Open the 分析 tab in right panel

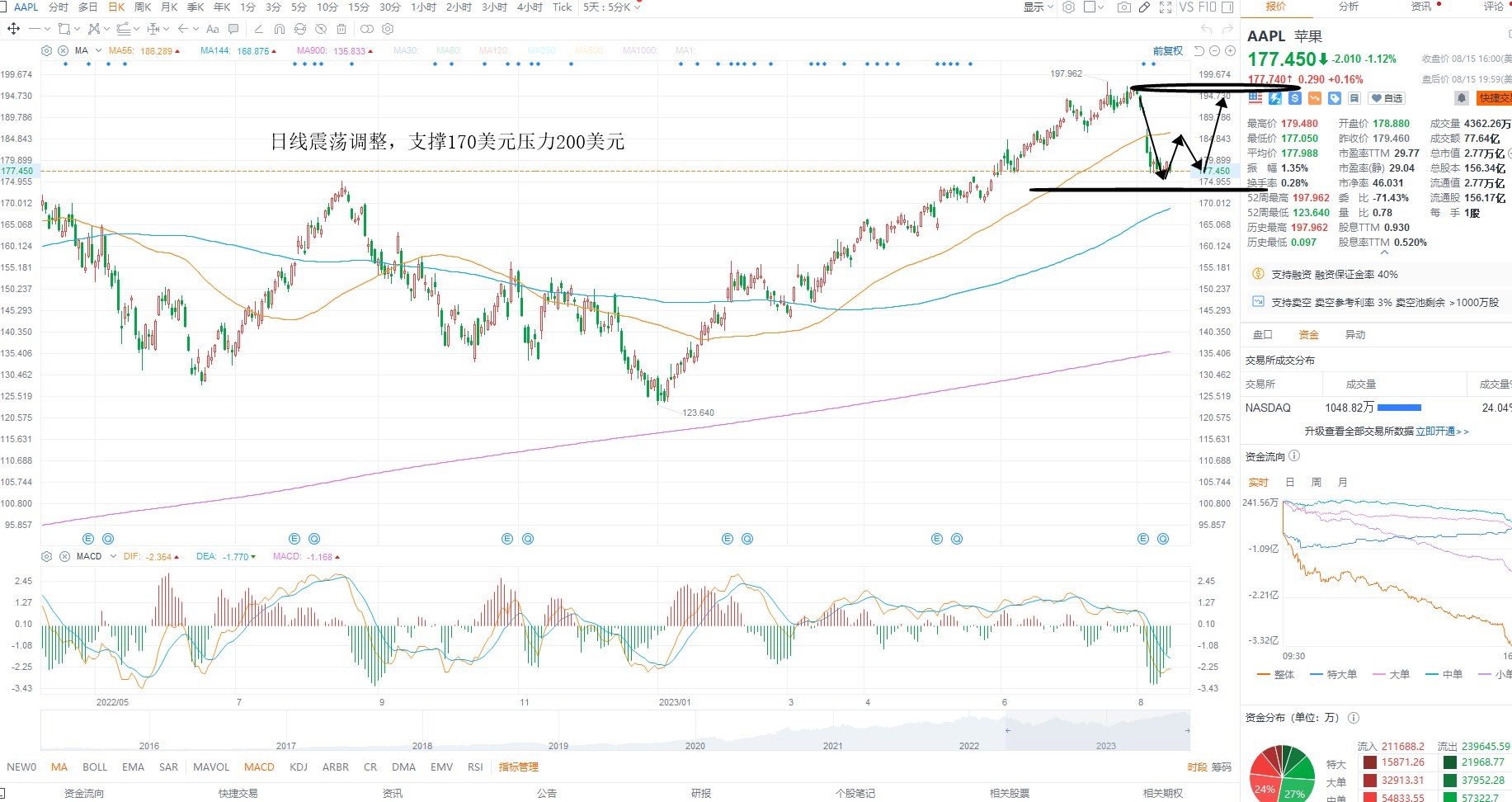click(1349, 7)
